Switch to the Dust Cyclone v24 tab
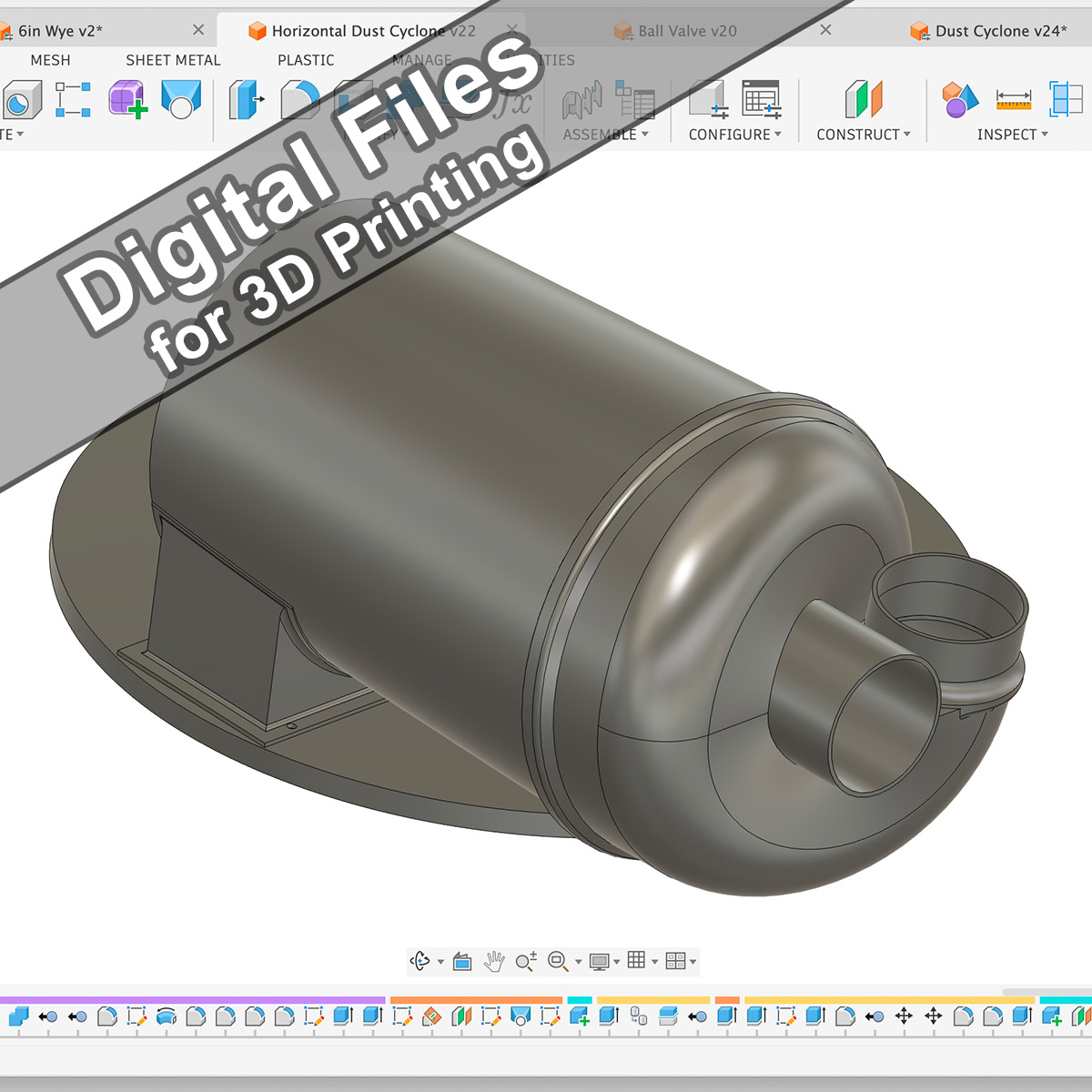 click(1000, 31)
